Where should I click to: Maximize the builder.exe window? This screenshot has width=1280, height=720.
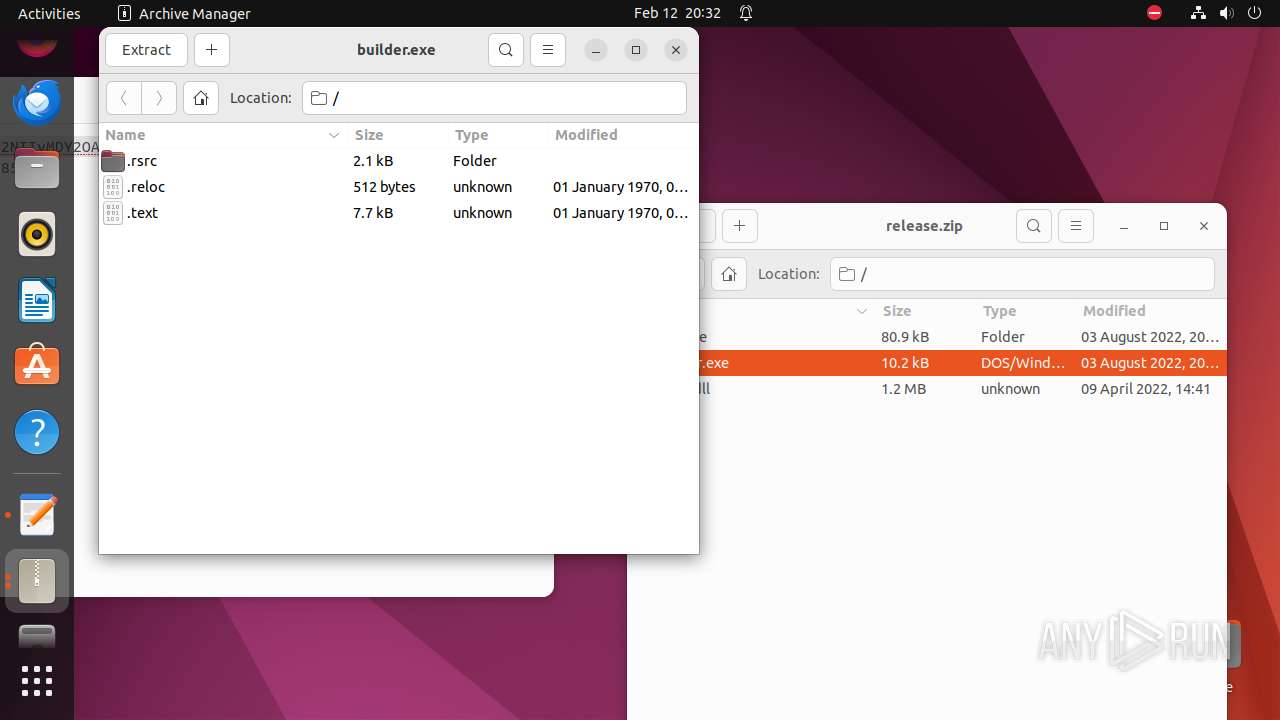[x=636, y=50]
